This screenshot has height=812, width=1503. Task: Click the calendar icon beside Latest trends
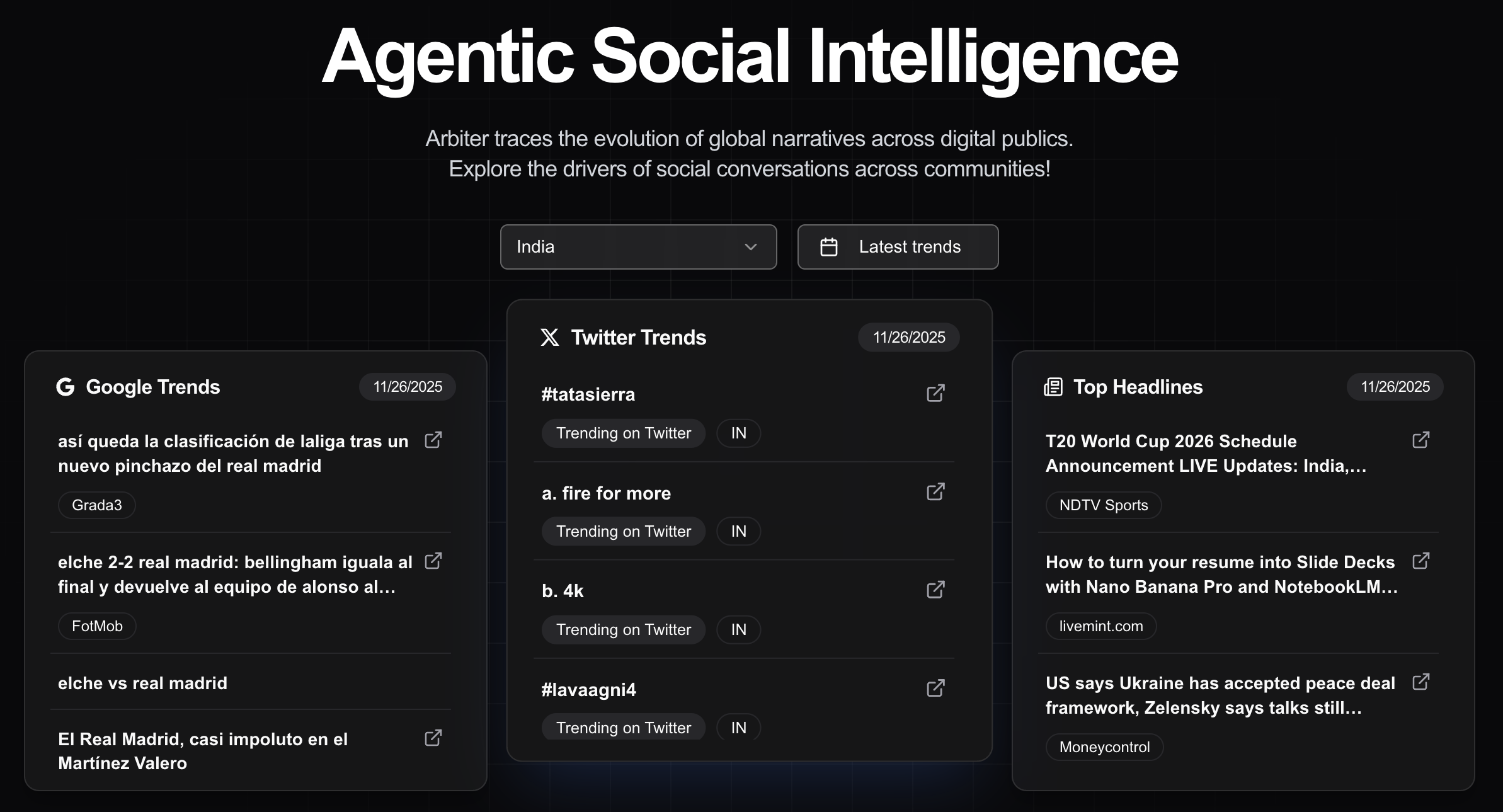click(829, 247)
